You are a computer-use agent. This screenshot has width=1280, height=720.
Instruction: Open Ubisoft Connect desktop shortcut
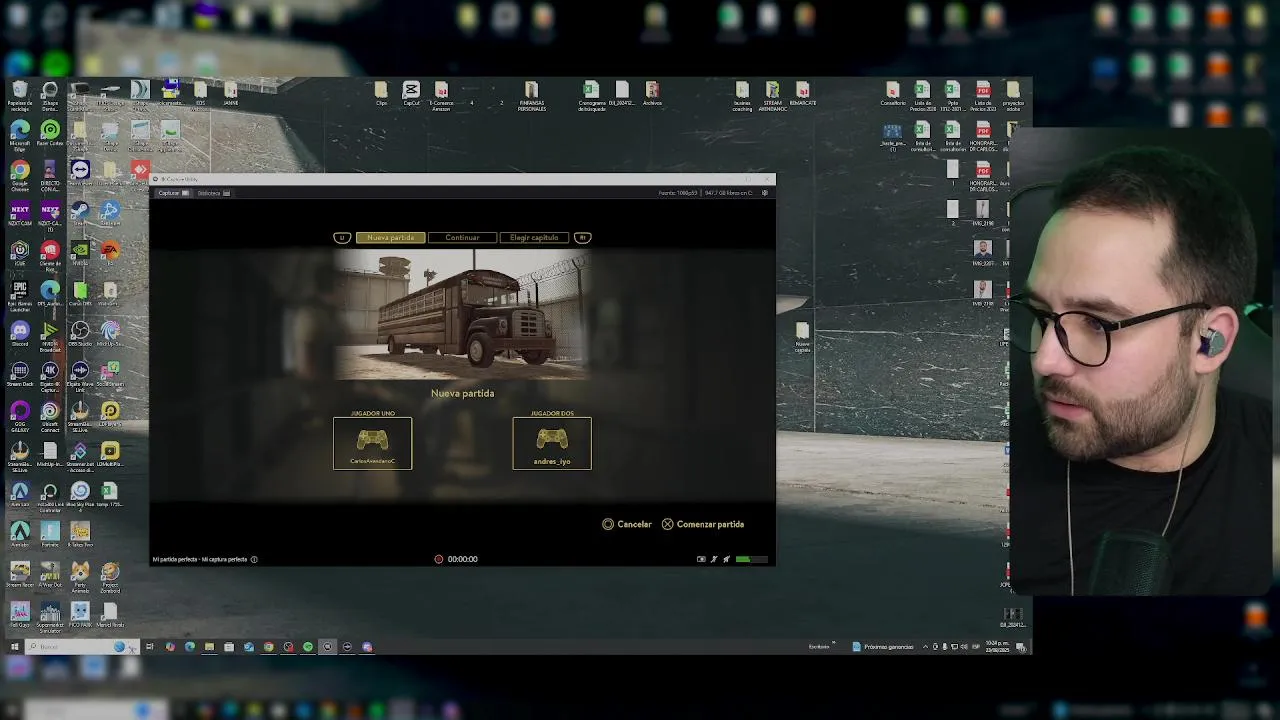coord(50,416)
